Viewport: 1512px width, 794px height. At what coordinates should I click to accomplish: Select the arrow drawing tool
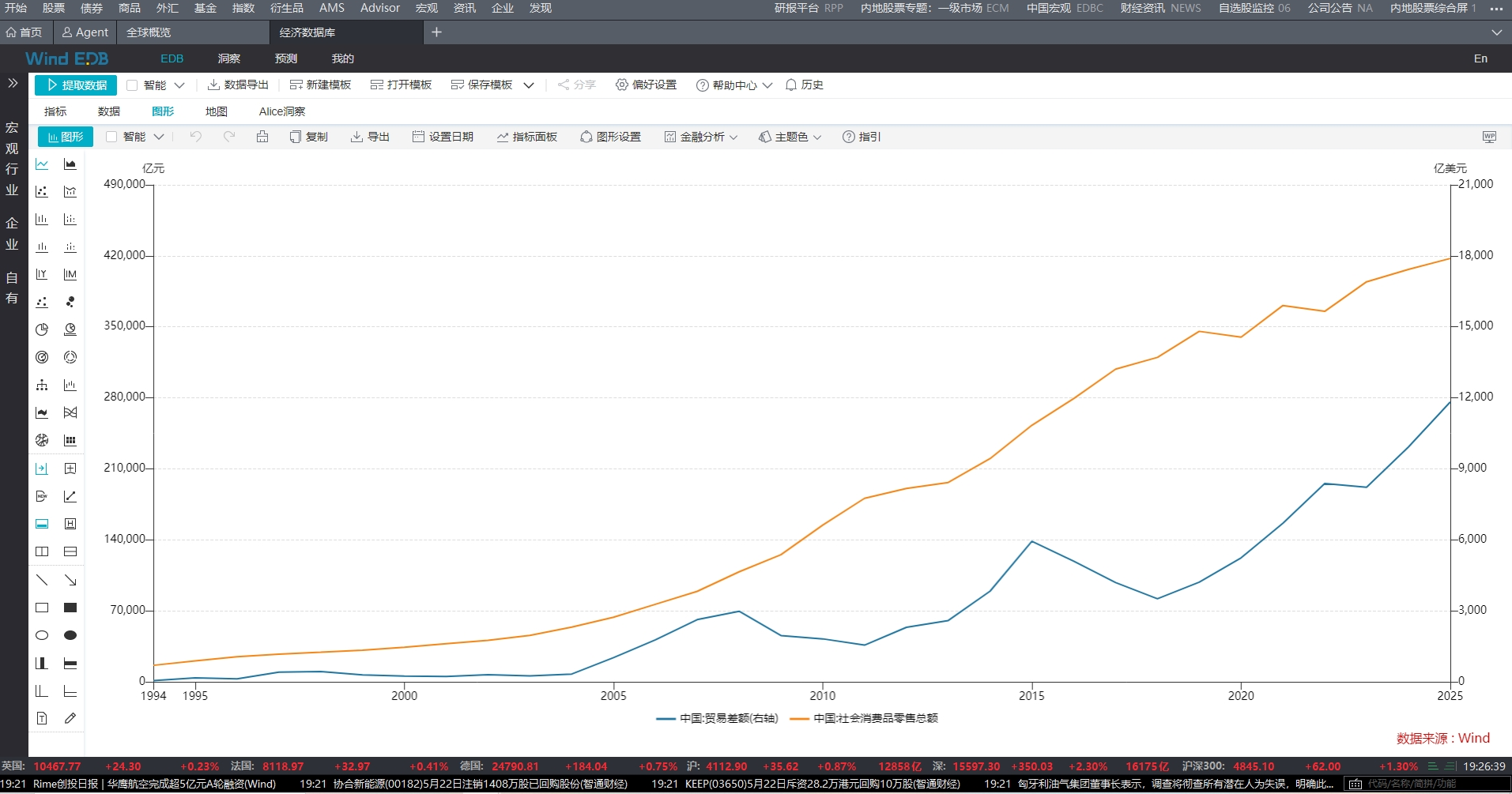point(70,580)
